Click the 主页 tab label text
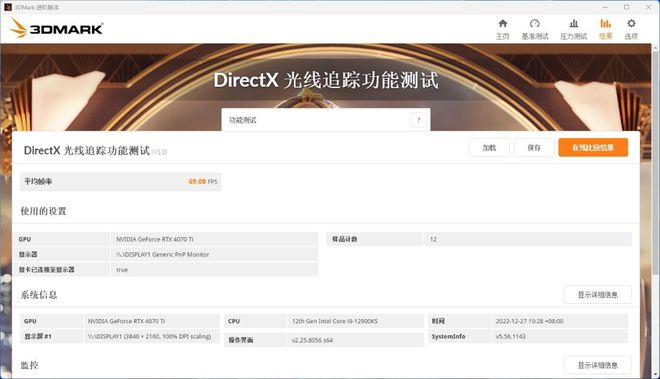660x379 pixels. tap(503, 36)
